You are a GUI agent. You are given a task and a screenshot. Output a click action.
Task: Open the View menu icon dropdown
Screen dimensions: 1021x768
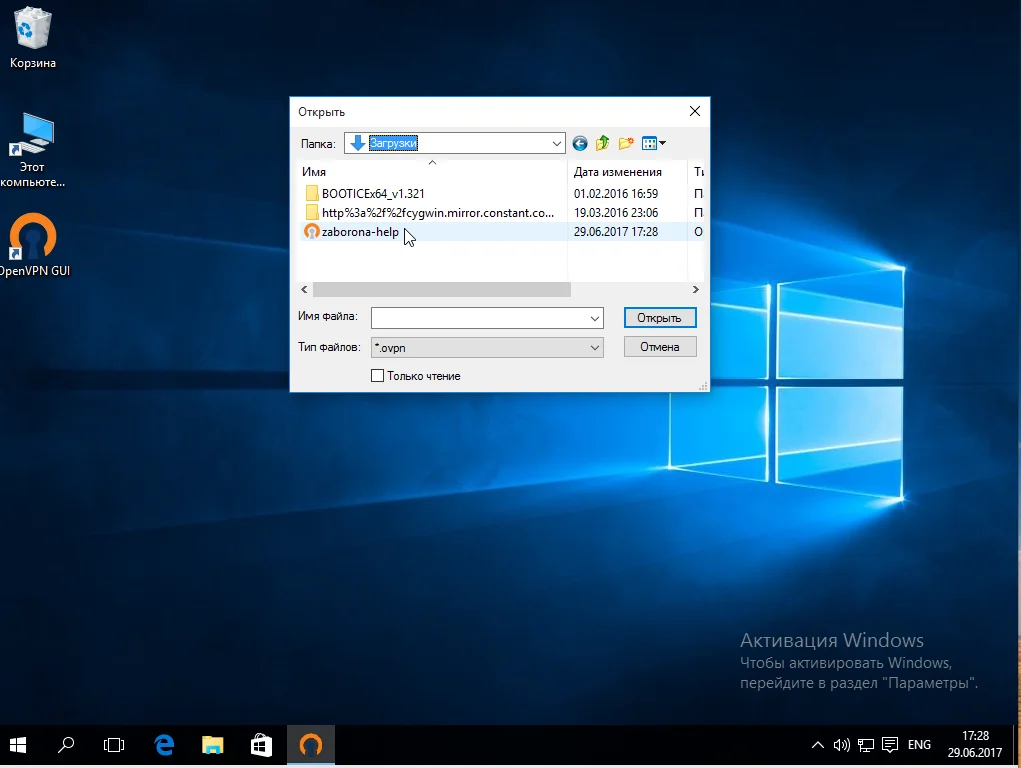tap(653, 143)
